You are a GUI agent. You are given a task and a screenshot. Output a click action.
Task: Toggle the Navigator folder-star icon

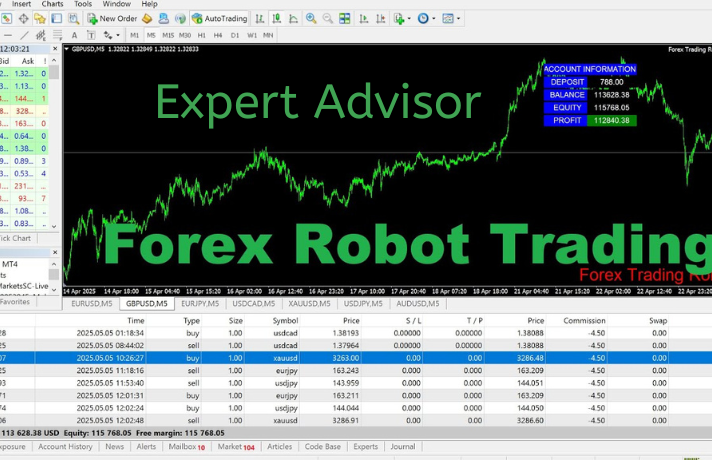pos(40,19)
